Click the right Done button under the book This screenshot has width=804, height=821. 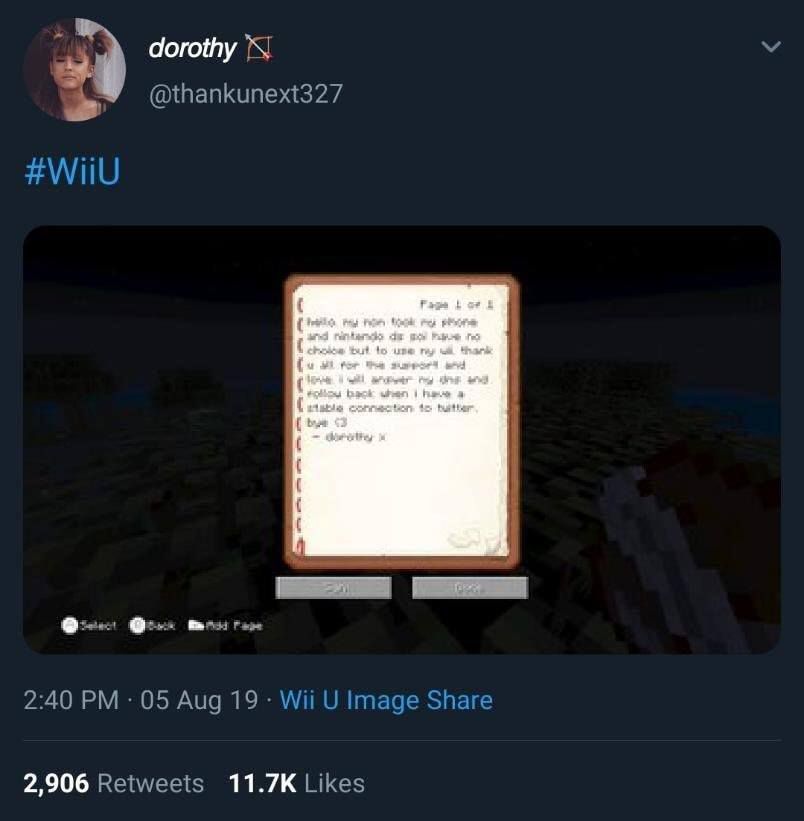(x=470, y=588)
